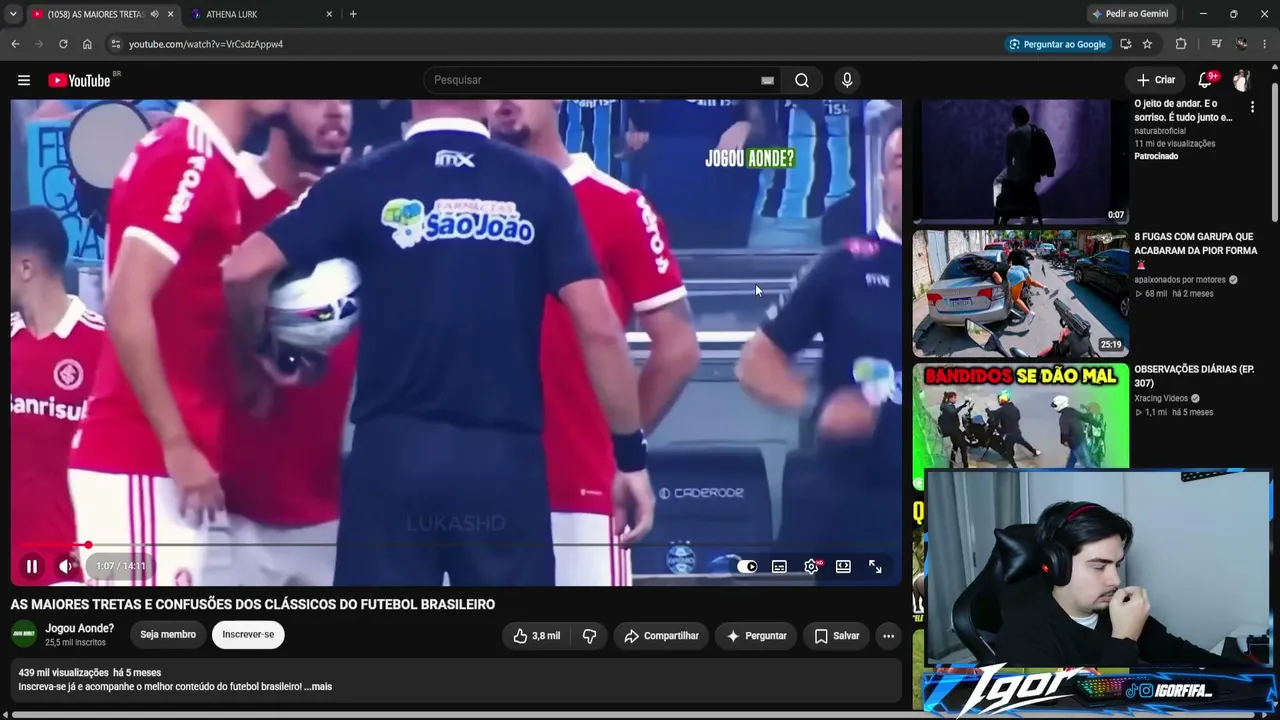1280x720 pixels.
Task: View site information icon in address bar
Action: point(116,44)
